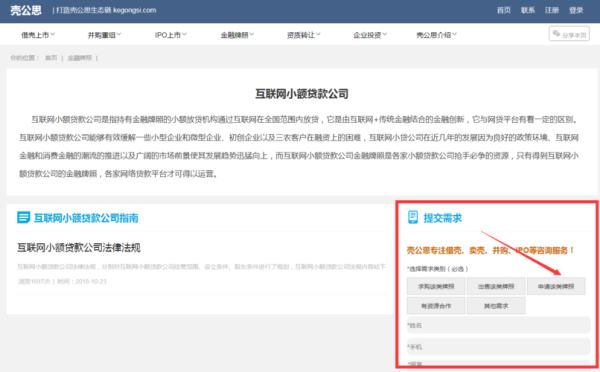This screenshot has height=372, width=600.
Task: Click the 壳公思 site logo
Action: click(x=26, y=10)
